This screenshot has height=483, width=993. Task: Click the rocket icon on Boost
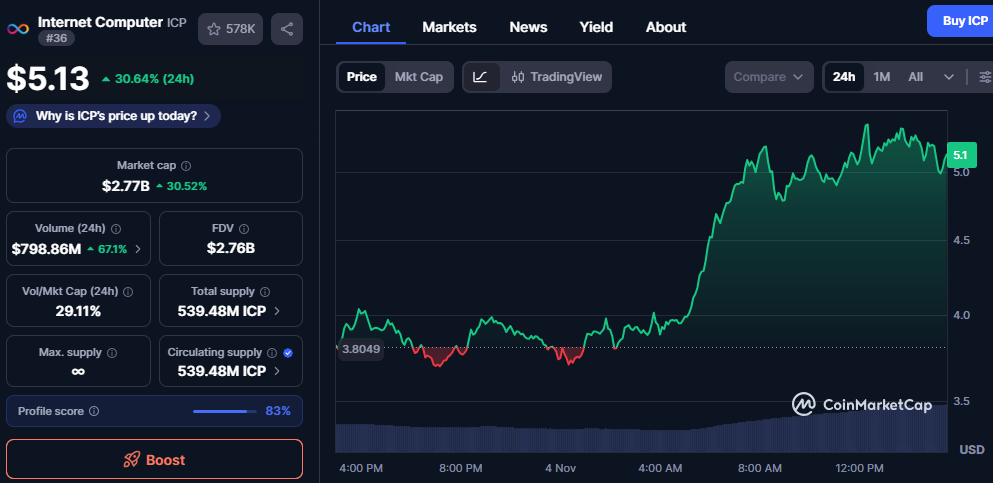tap(132, 460)
